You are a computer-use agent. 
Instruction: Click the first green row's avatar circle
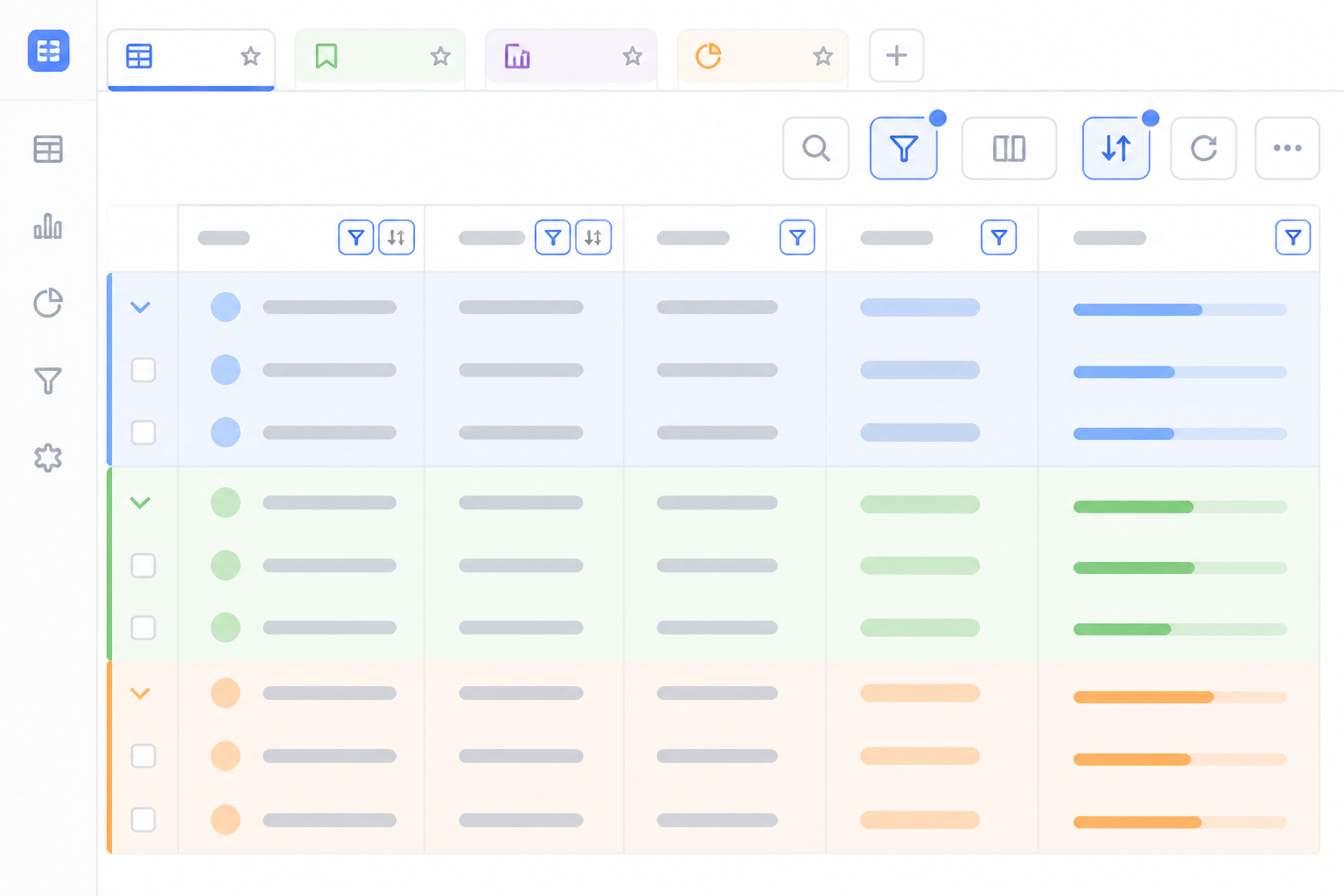point(226,502)
